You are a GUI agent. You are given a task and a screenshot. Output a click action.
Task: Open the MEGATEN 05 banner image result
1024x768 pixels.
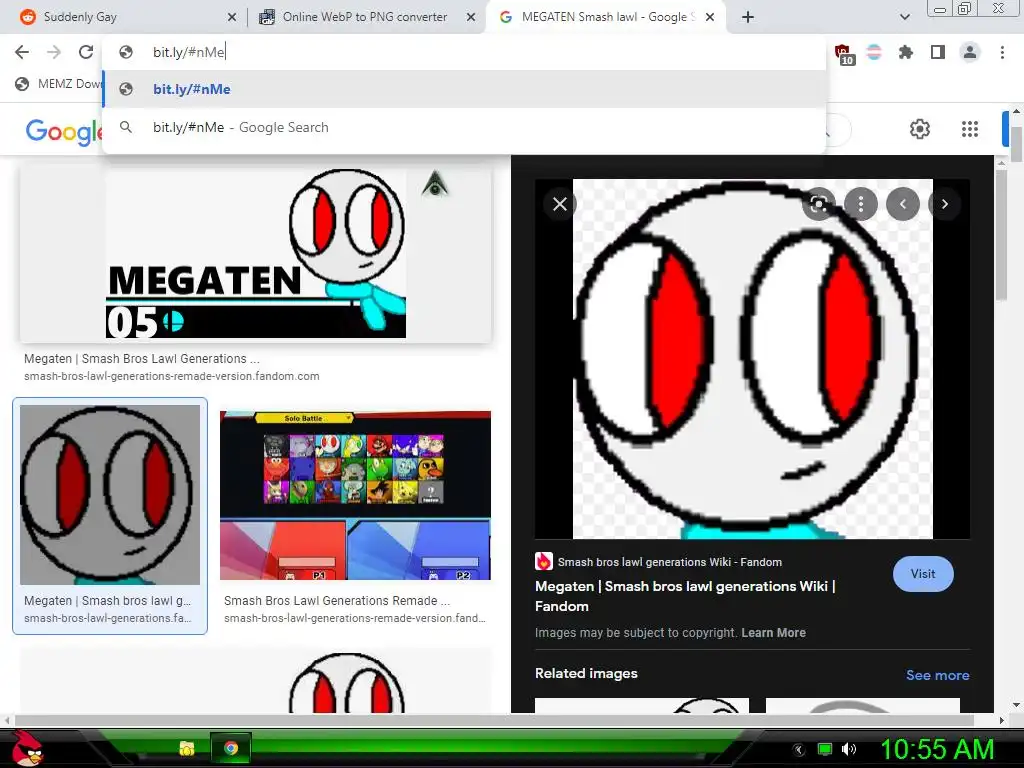(255, 254)
